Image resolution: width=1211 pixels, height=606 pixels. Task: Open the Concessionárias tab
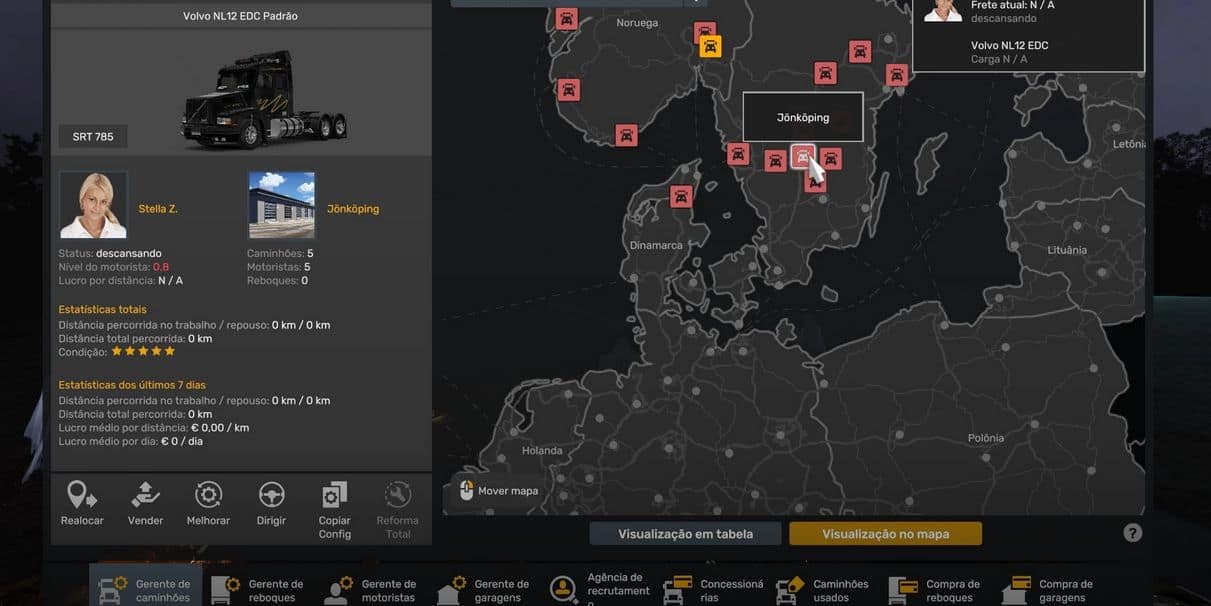pos(711,590)
